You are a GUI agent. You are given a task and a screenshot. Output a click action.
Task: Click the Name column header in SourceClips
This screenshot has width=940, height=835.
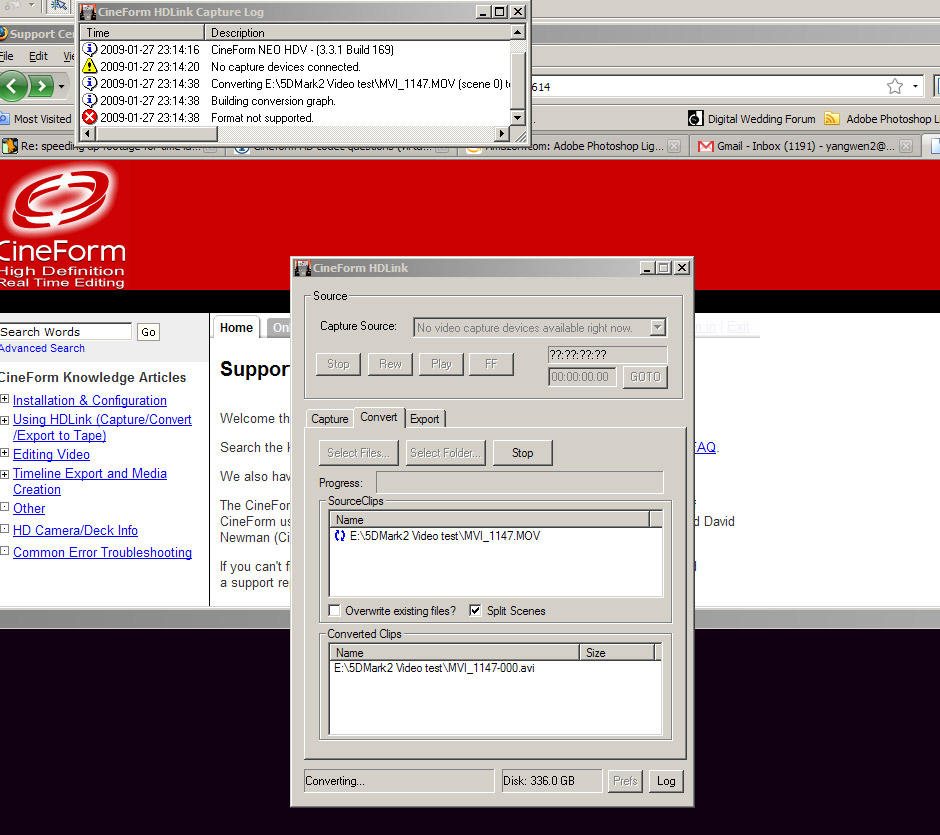[x=490, y=520]
